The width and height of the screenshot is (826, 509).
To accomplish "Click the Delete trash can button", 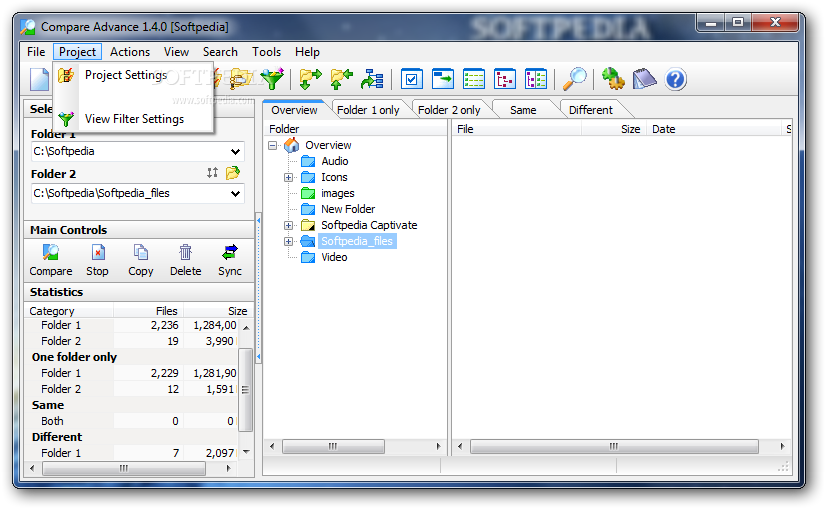I will (x=185, y=261).
